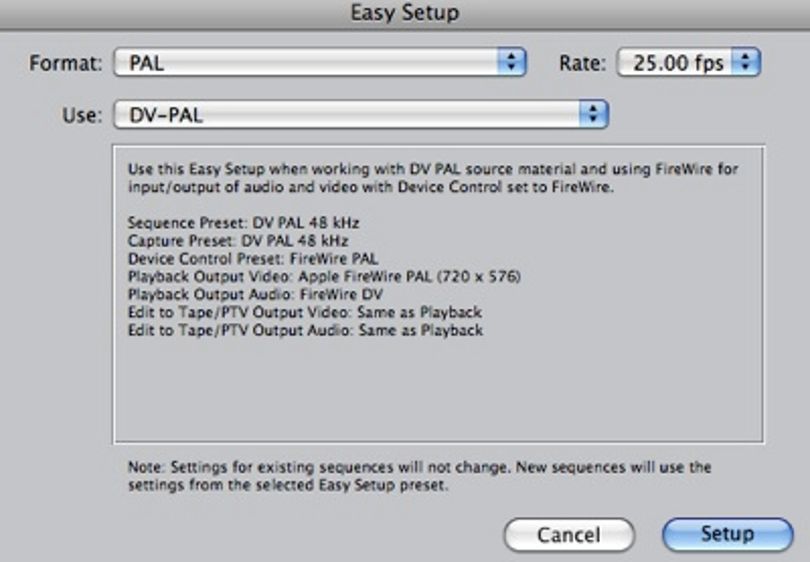Select the Playback Output Audio FireWire DV line
The image size is (810, 562).
pyautogui.click(x=255, y=294)
